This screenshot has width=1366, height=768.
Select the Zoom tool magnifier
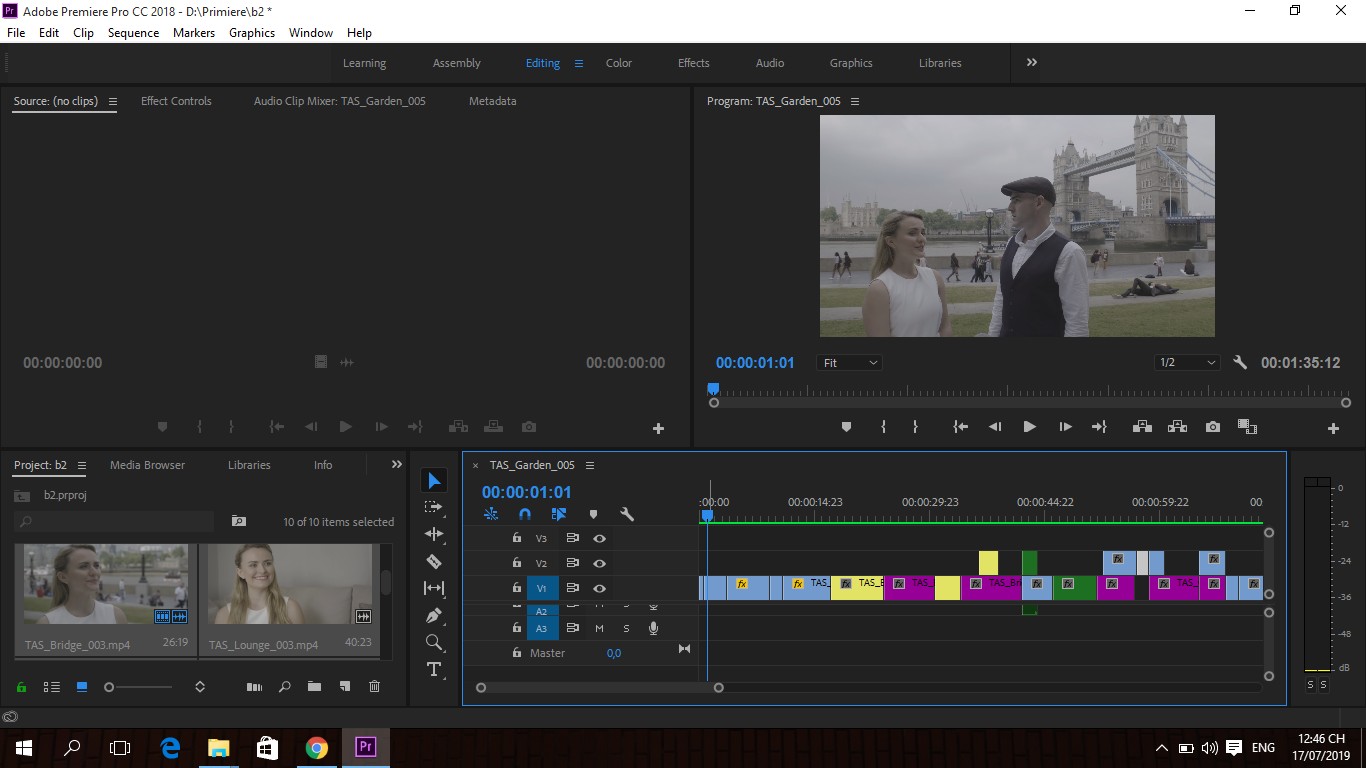coord(434,642)
